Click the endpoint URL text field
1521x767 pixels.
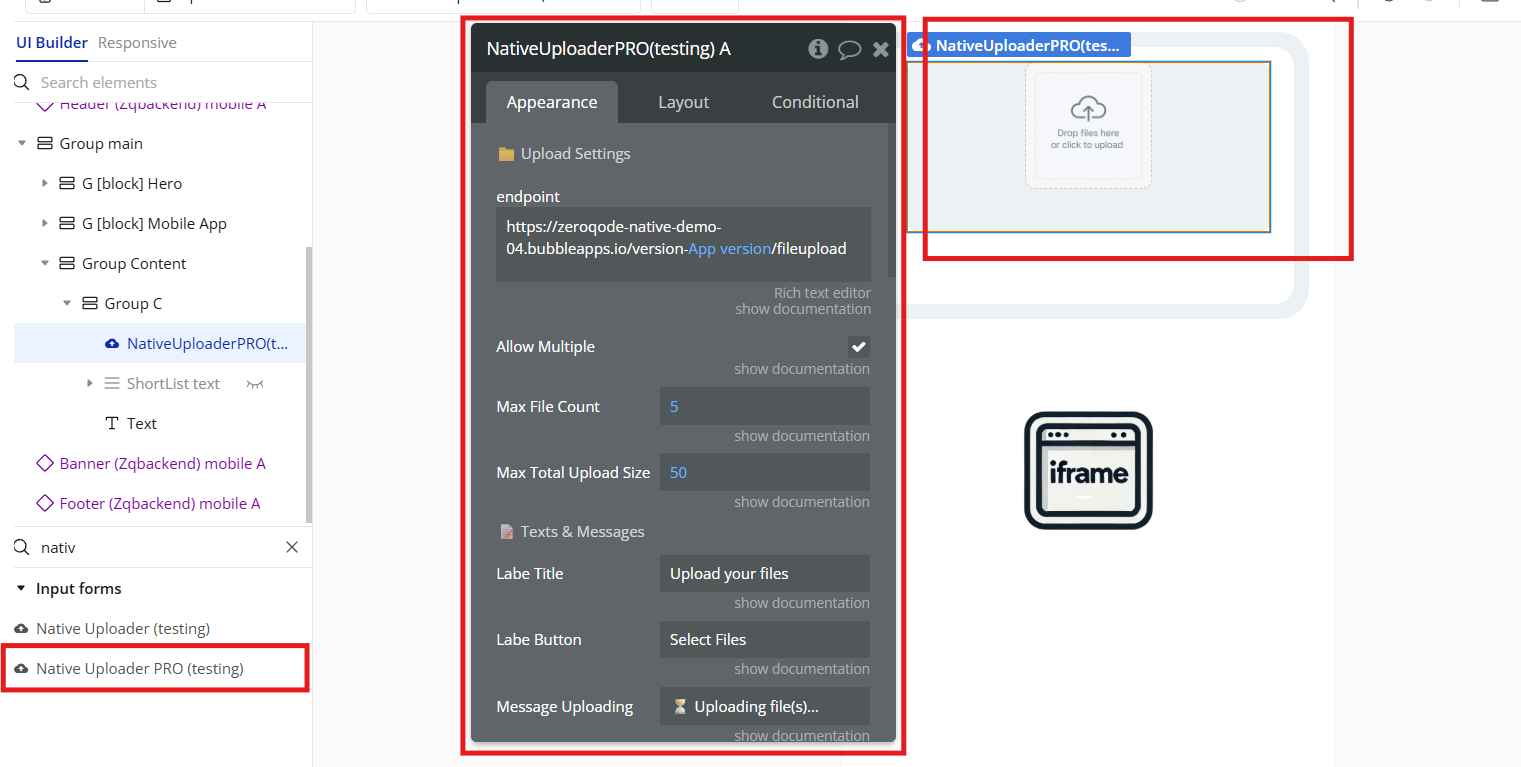point(683,244)
